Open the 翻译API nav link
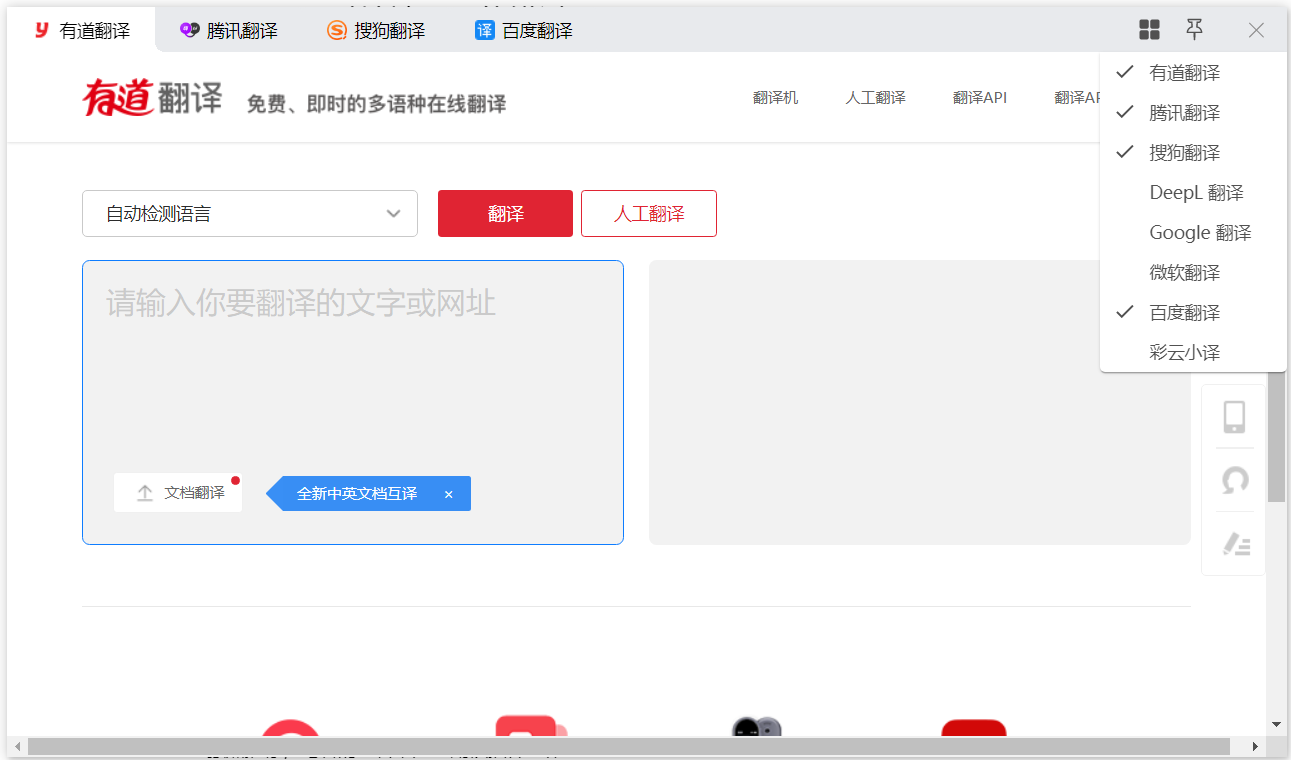 coord(980,97)
